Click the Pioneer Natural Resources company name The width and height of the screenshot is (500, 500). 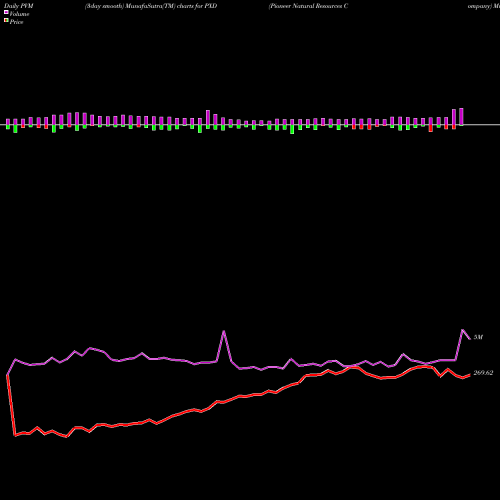coord(309,6)
